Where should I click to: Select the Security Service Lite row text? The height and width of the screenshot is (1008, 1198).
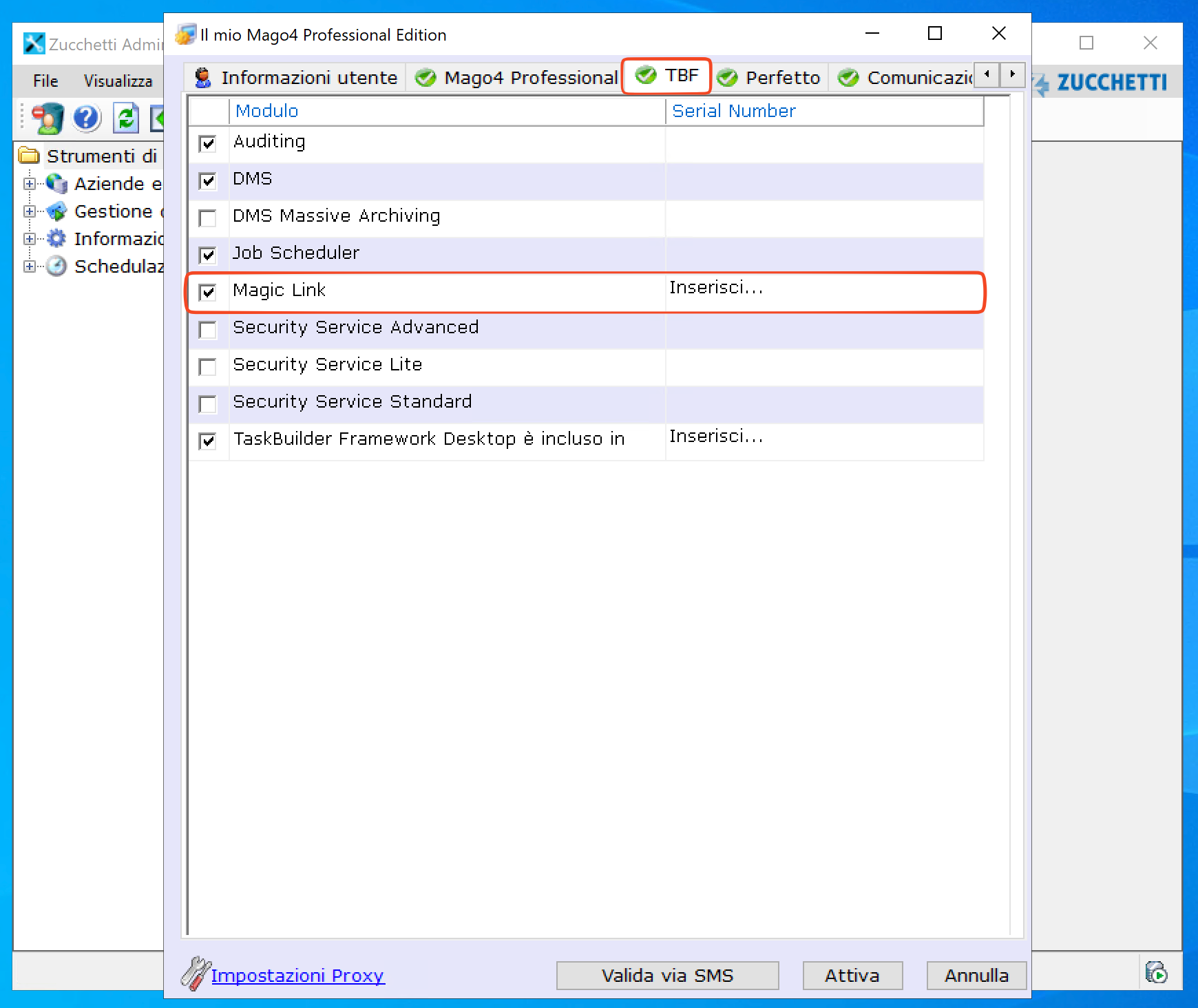tap(328, 365)
